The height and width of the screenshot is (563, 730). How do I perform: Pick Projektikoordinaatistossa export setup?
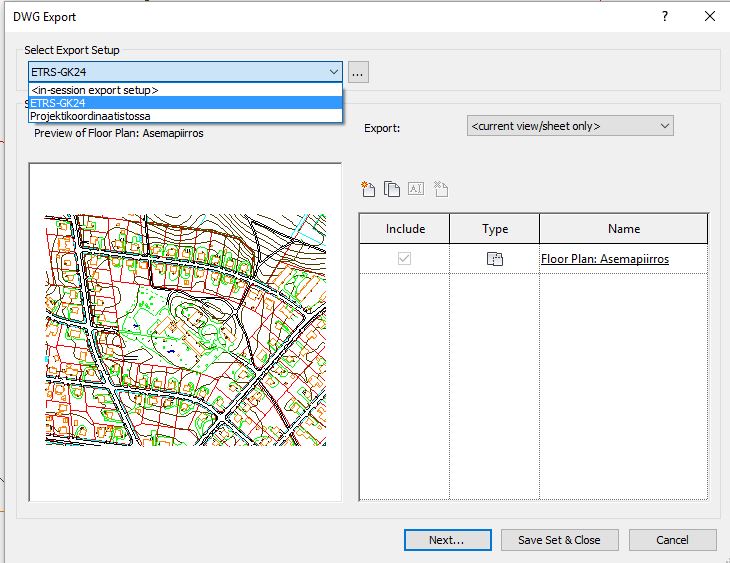(x=185, y=116)
